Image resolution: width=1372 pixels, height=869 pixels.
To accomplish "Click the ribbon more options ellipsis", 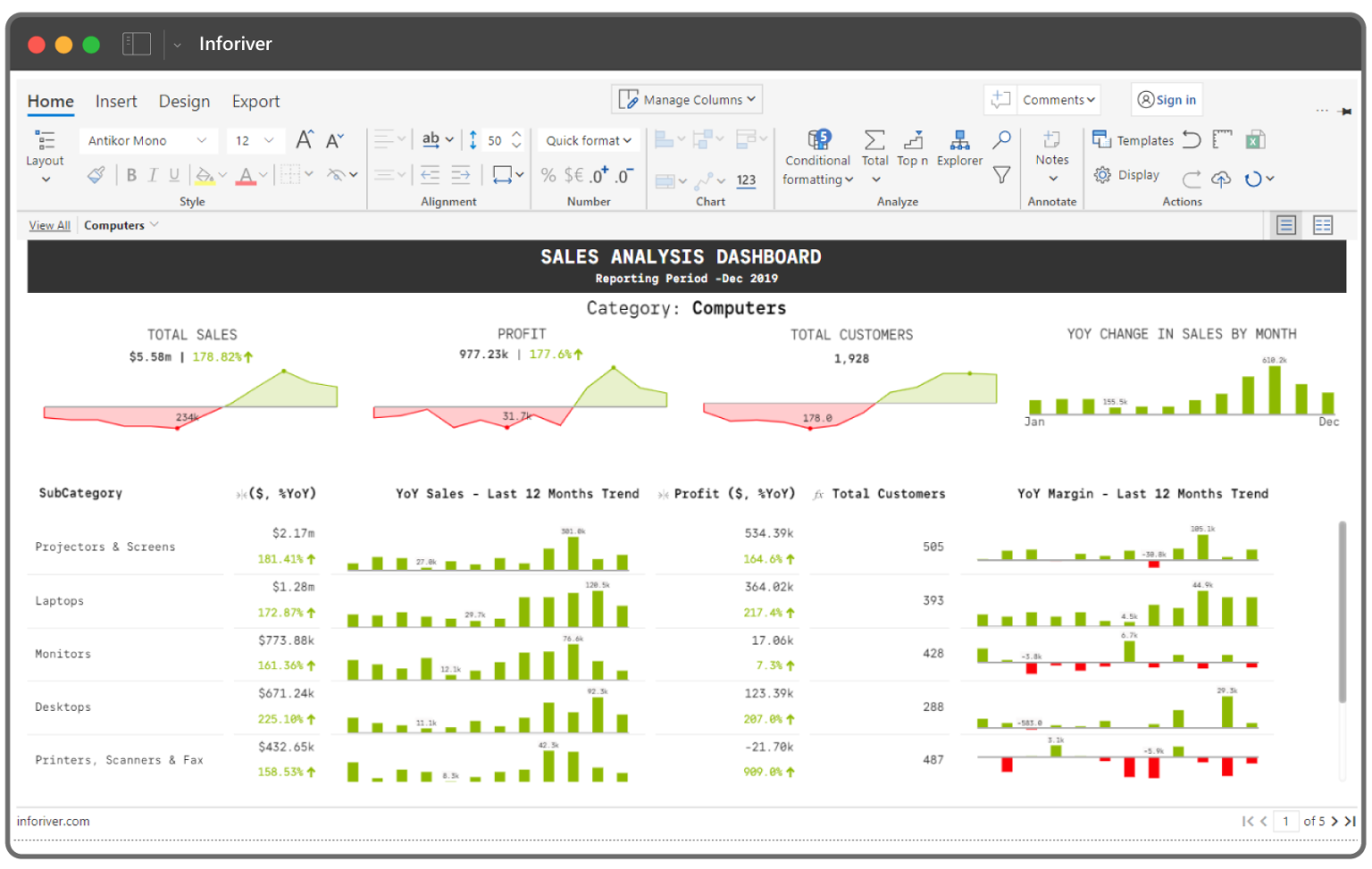I will click(x=1322, y=111).
